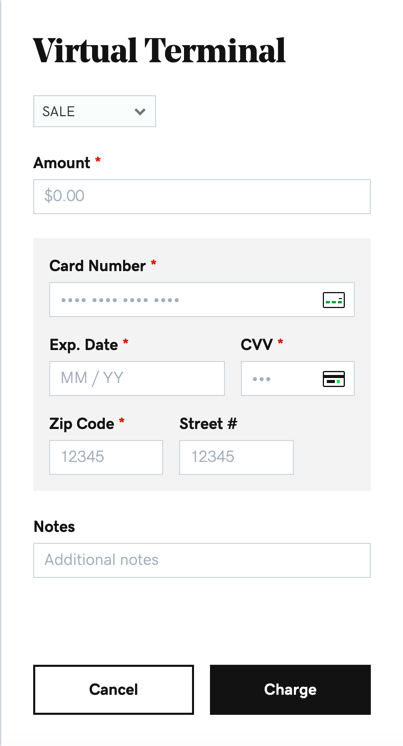Click the CVV label text

pos(256,344)
